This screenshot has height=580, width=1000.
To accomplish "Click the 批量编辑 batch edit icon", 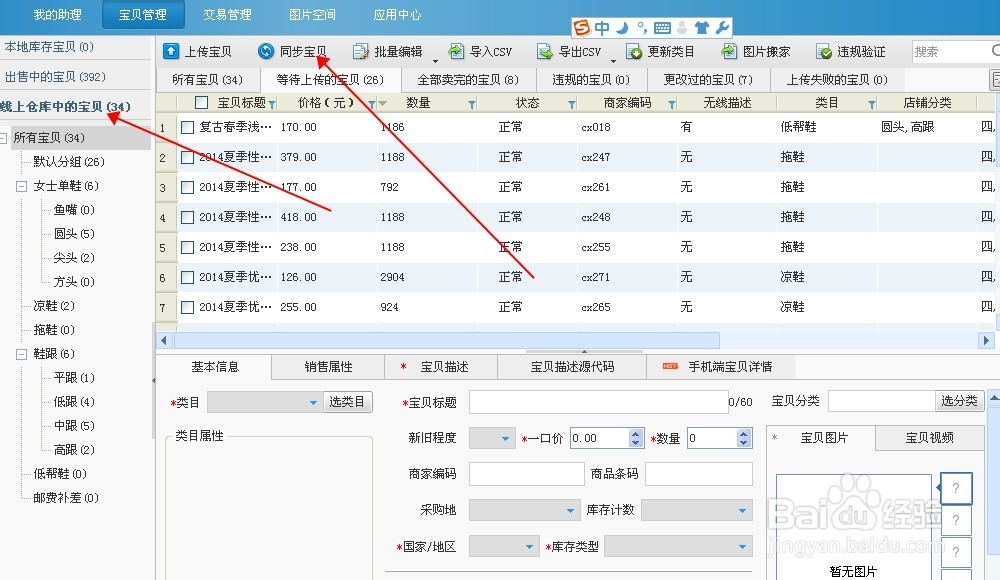I will tap(361, 51).
